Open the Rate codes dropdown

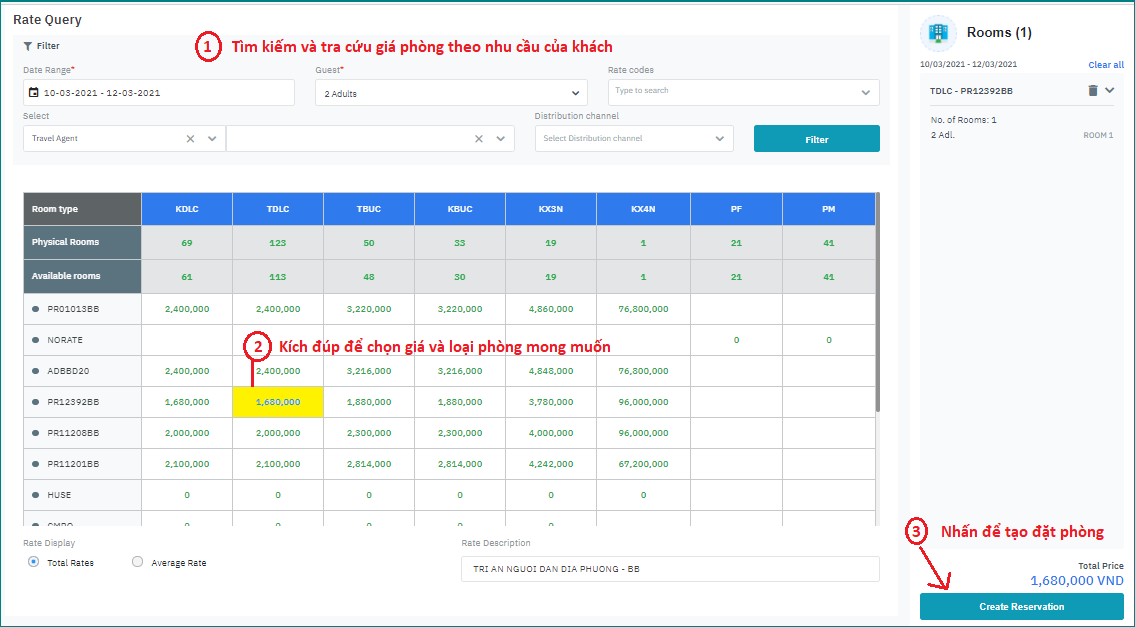[x=865, y=93]
